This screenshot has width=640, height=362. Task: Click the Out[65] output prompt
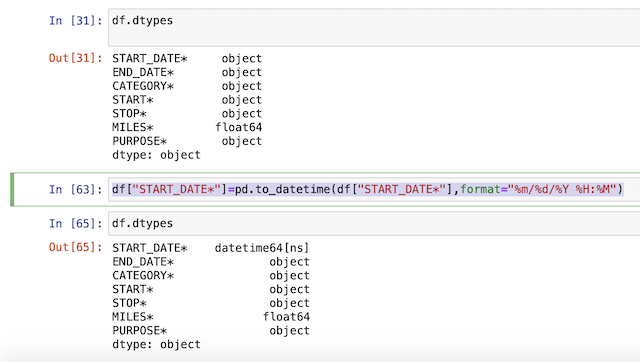pos(76,247)
